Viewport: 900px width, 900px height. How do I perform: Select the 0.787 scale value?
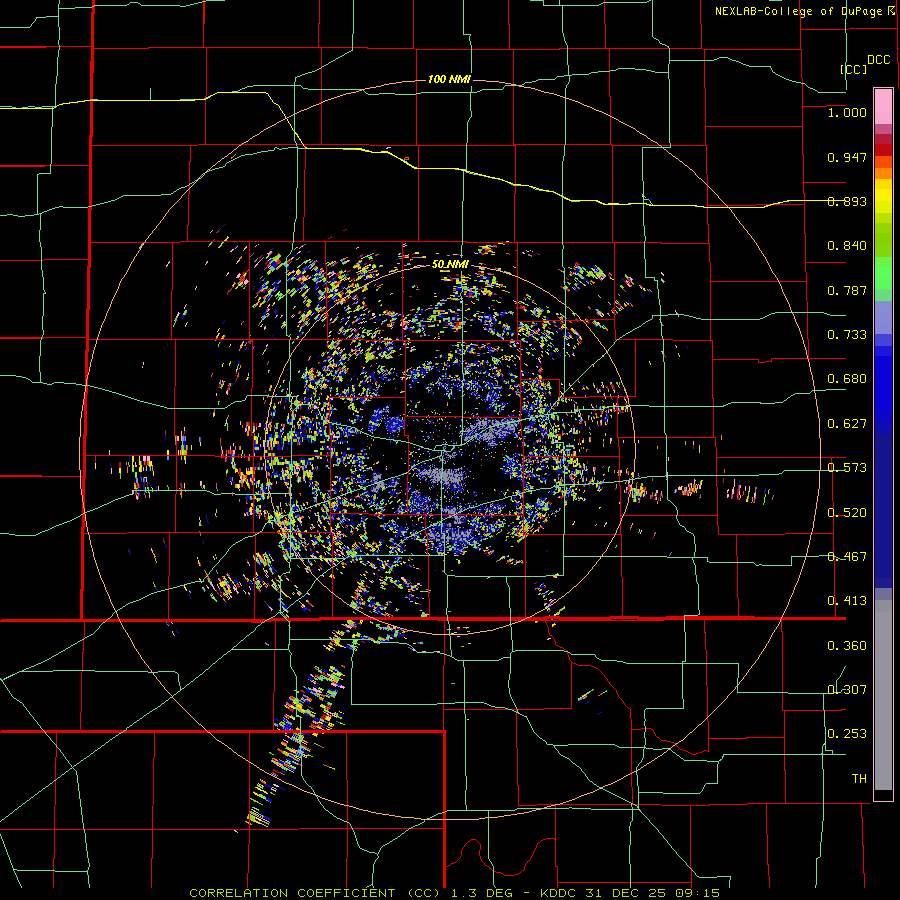point(847,290)
